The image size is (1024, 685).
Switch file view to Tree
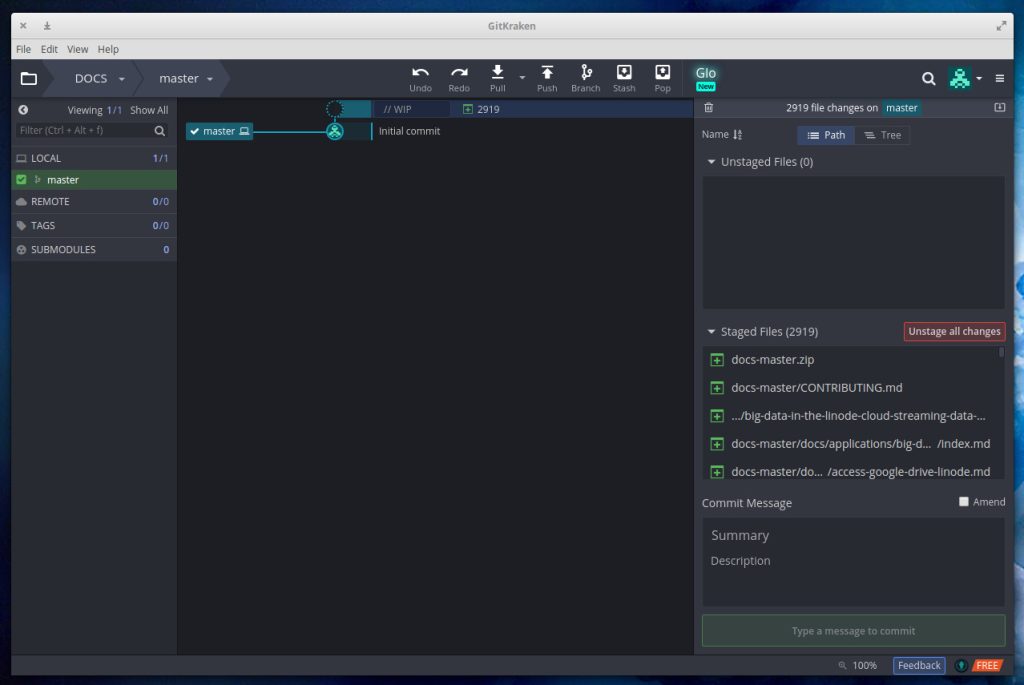882,135
